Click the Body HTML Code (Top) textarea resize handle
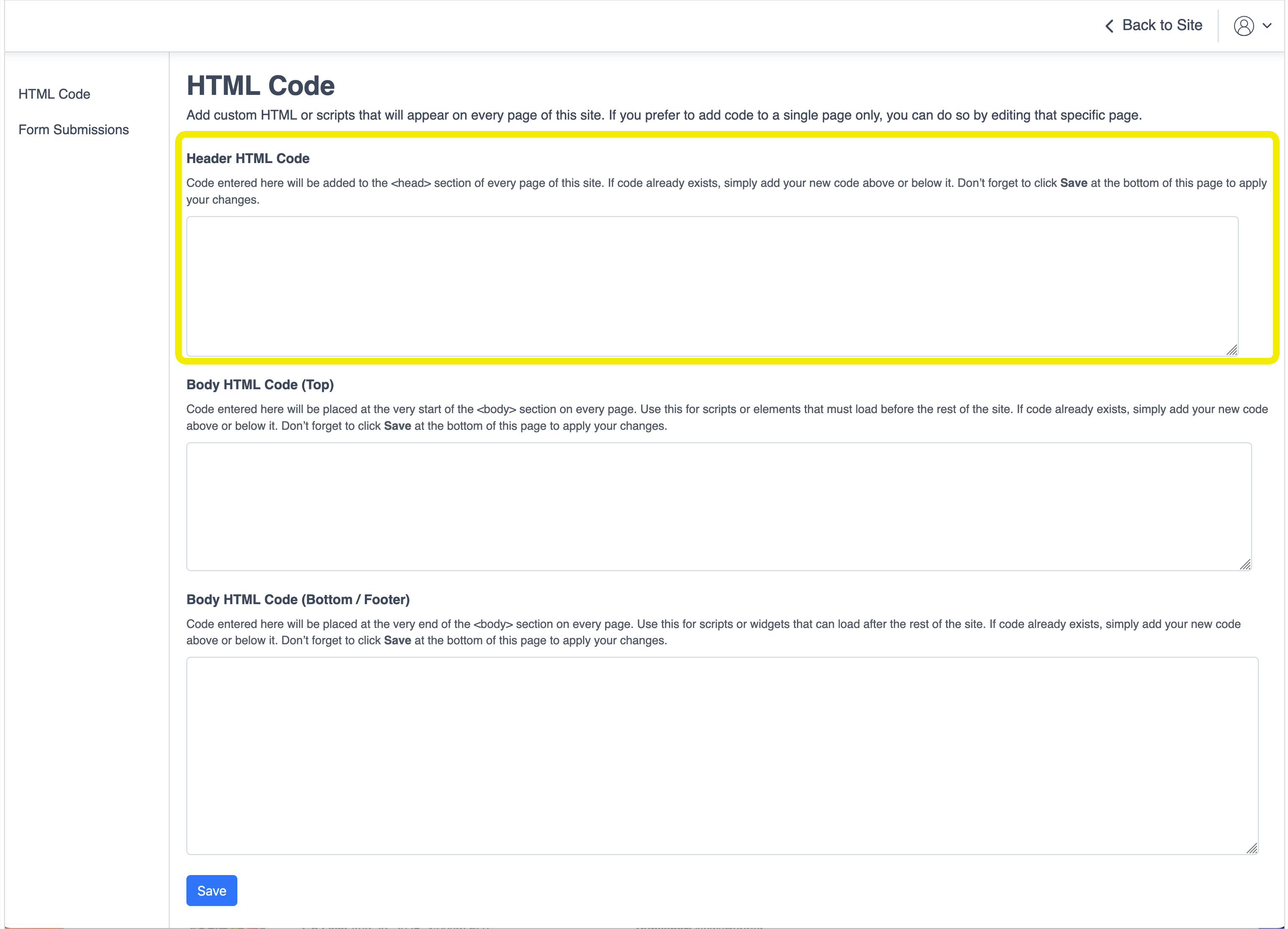This screenshot has width=1288, height=929. (x=1245, y=564)
